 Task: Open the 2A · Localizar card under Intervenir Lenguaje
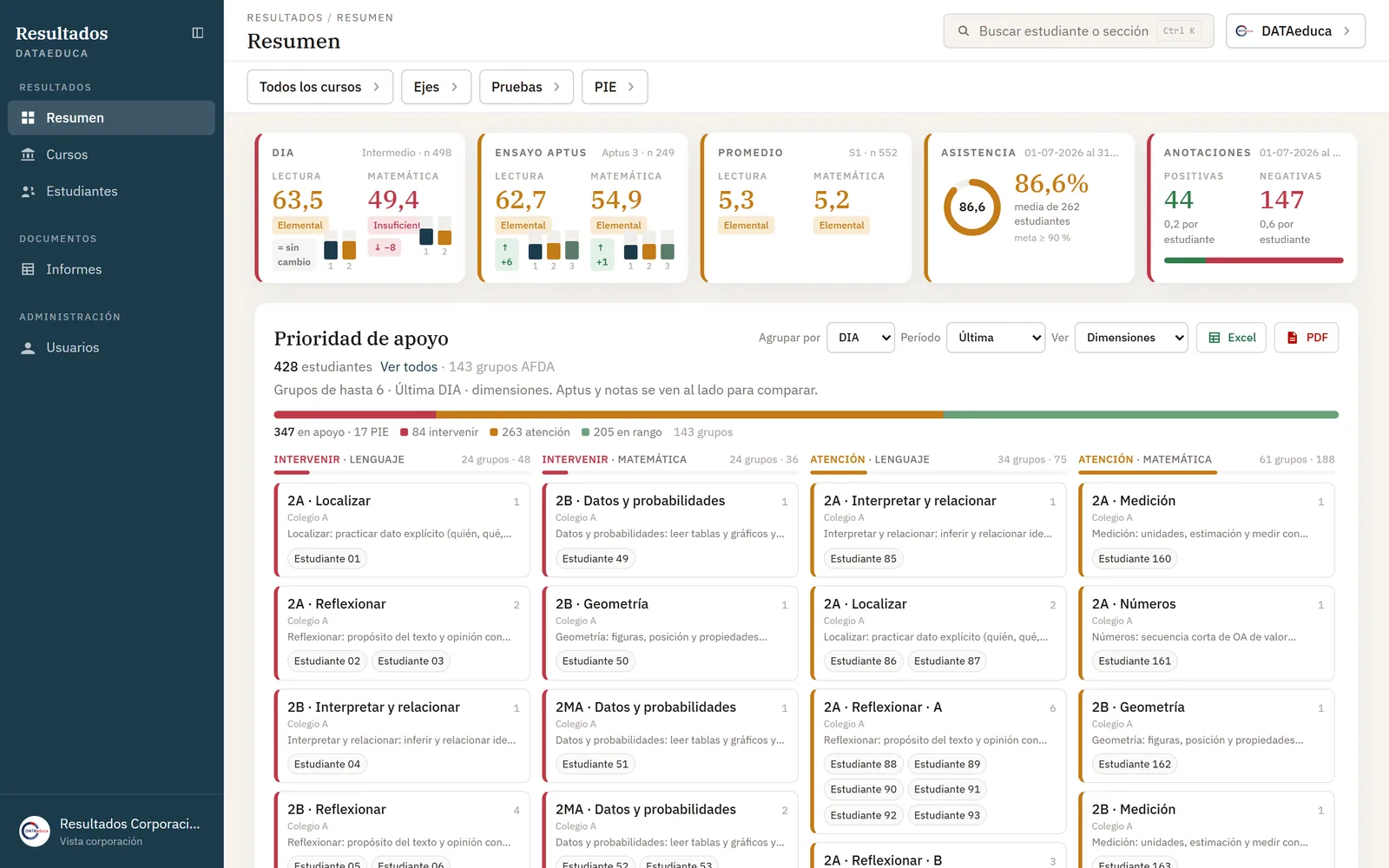402,530
